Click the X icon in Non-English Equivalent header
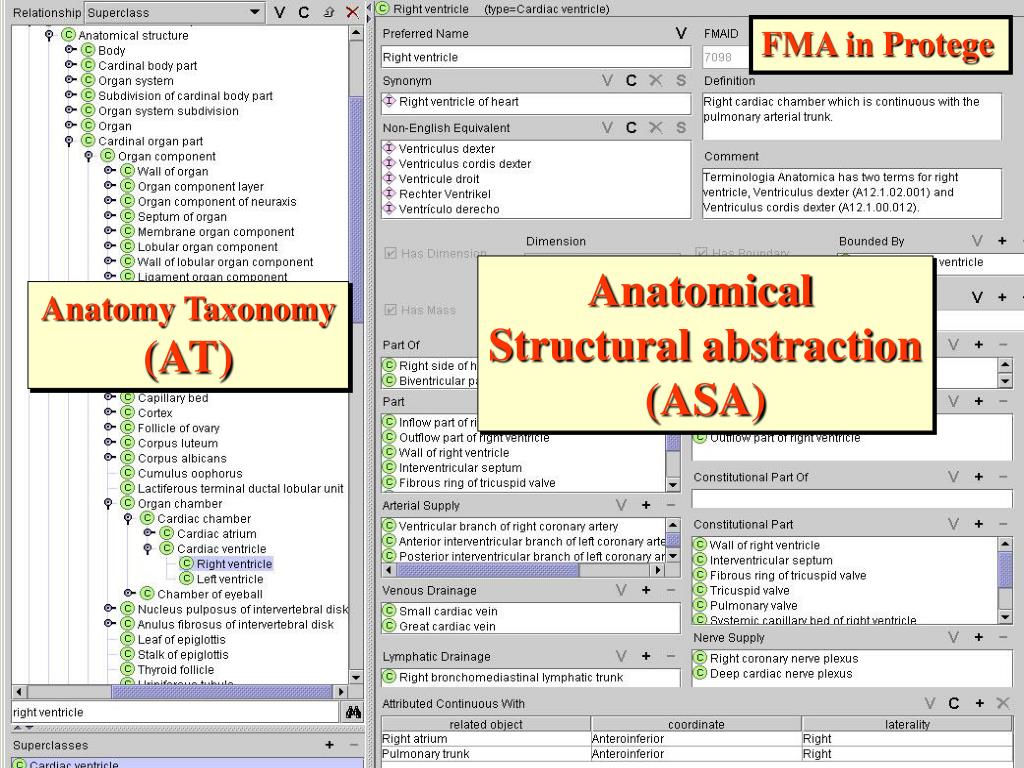The height and width of the screenshot is (768, 1024). pyautogui.click(x=656, y=127)
